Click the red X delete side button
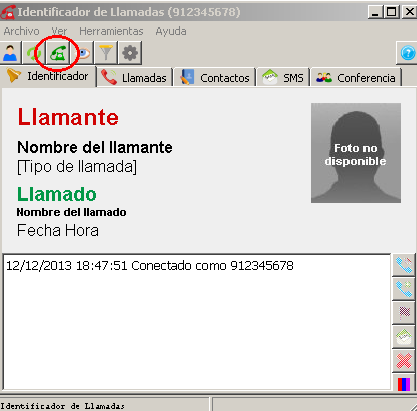Viewport: 417px width, 411px height. 404,361
